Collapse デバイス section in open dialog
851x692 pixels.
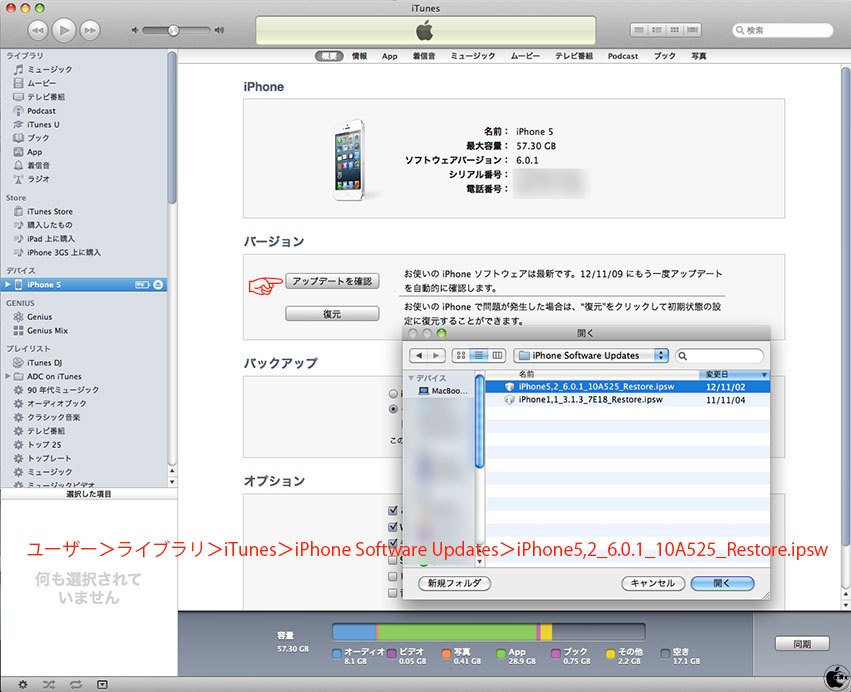tap(411, 378)
